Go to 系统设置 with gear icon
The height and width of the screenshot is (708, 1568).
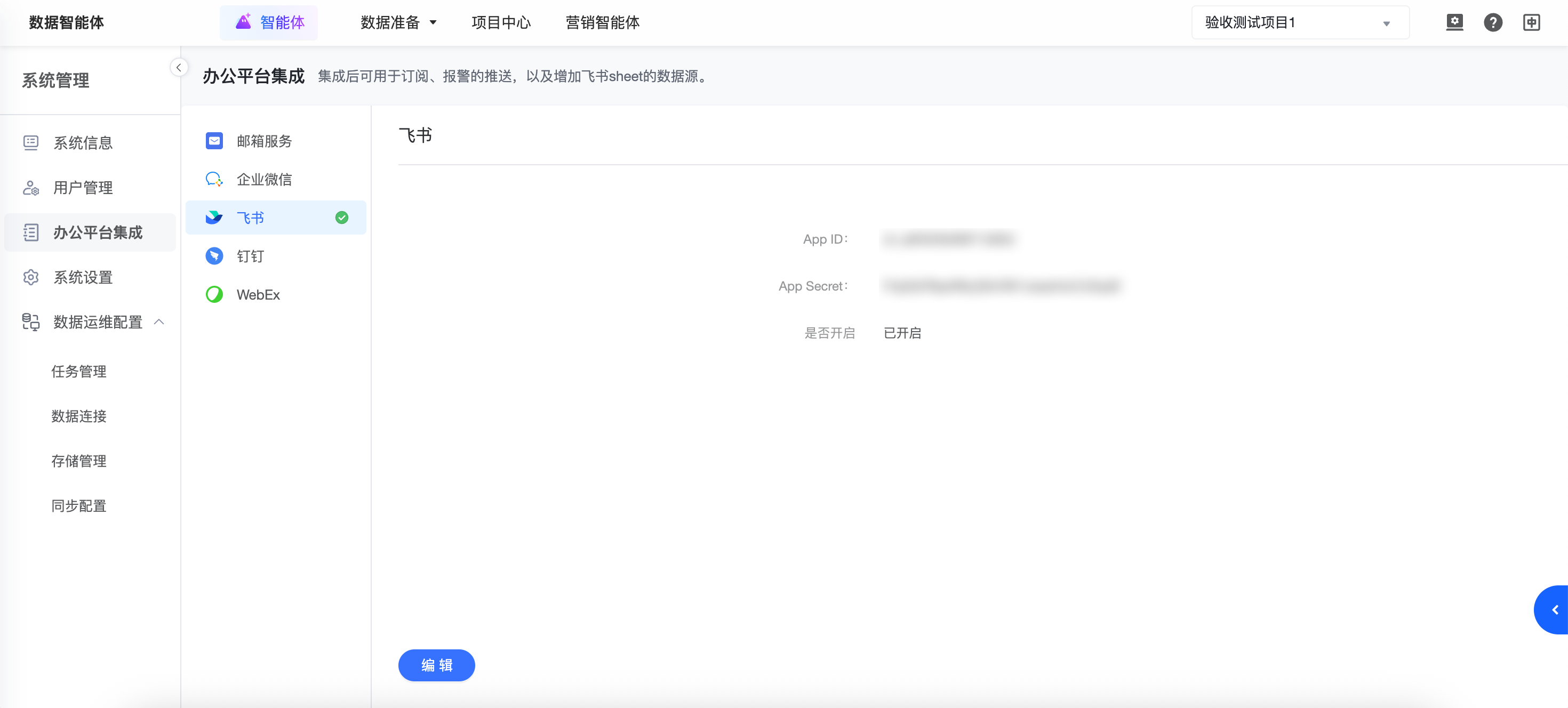pyautogui.click(x=83, y=277)
